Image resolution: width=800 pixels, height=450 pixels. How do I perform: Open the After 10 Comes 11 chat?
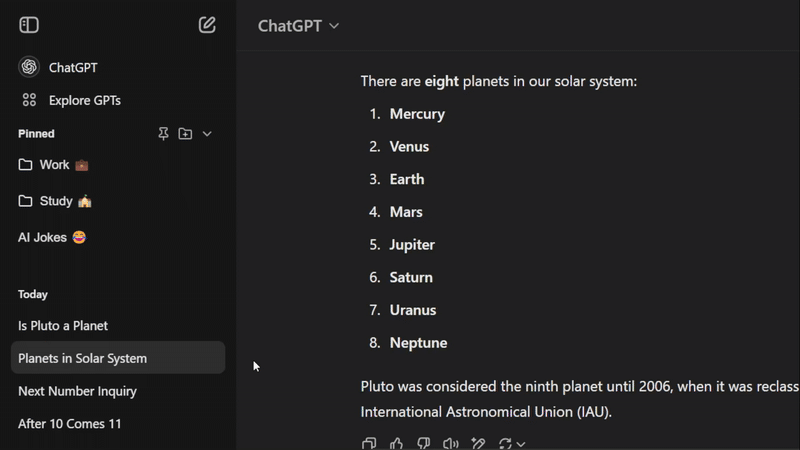[x=117, y=423]
